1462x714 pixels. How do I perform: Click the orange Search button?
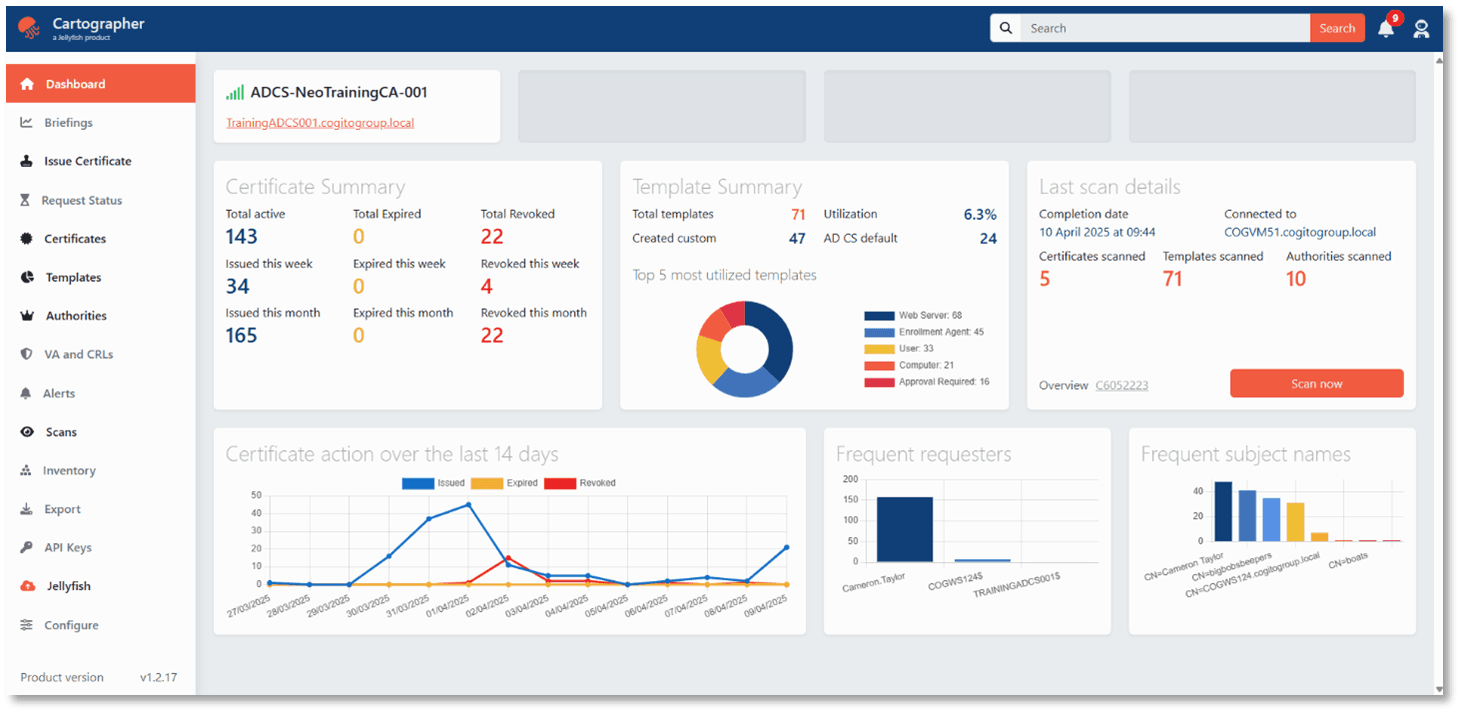point(1337,28)
